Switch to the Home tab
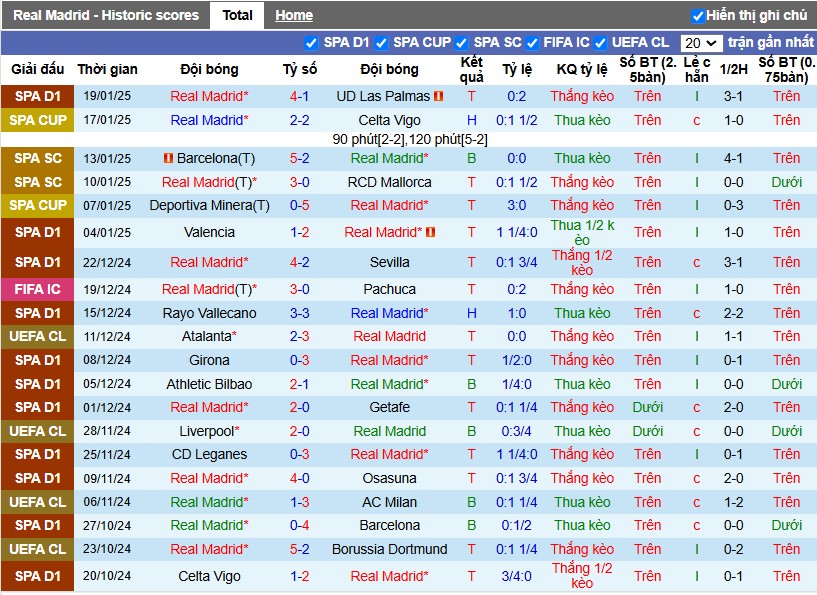 coord(294,16)
